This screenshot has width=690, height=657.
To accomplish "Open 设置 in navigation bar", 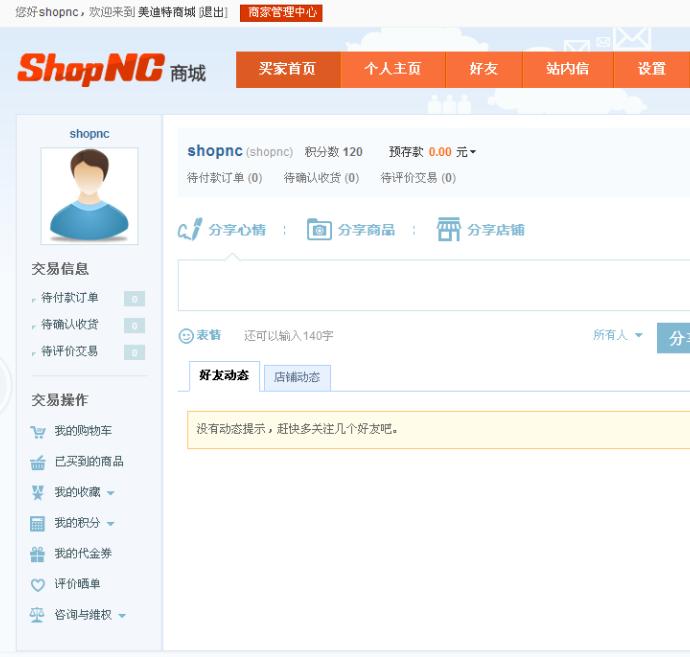I will pyautogui.click(x=652, y=70).
